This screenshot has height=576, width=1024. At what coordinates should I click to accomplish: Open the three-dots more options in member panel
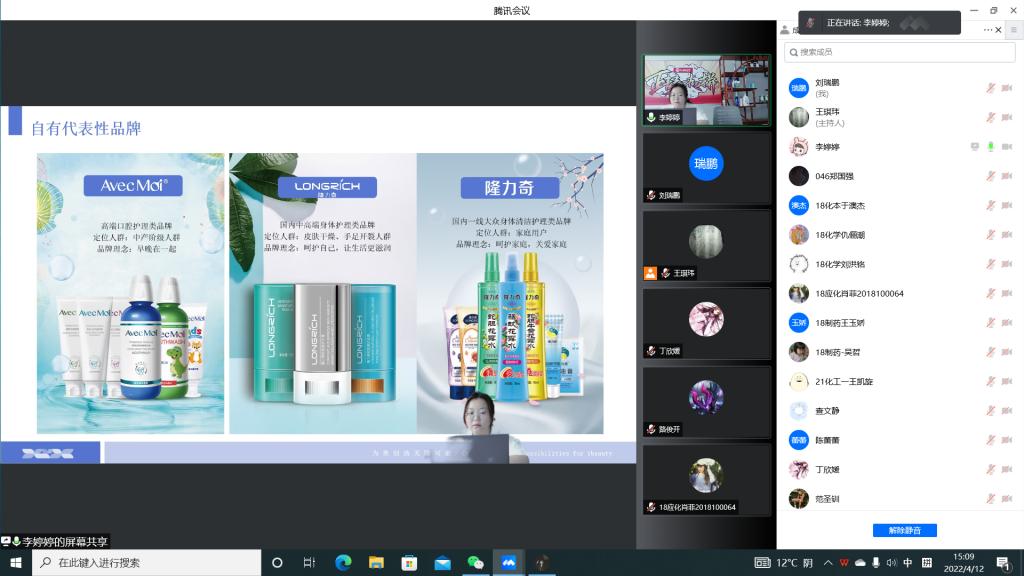pyautogui.click(x=990, y=30)
